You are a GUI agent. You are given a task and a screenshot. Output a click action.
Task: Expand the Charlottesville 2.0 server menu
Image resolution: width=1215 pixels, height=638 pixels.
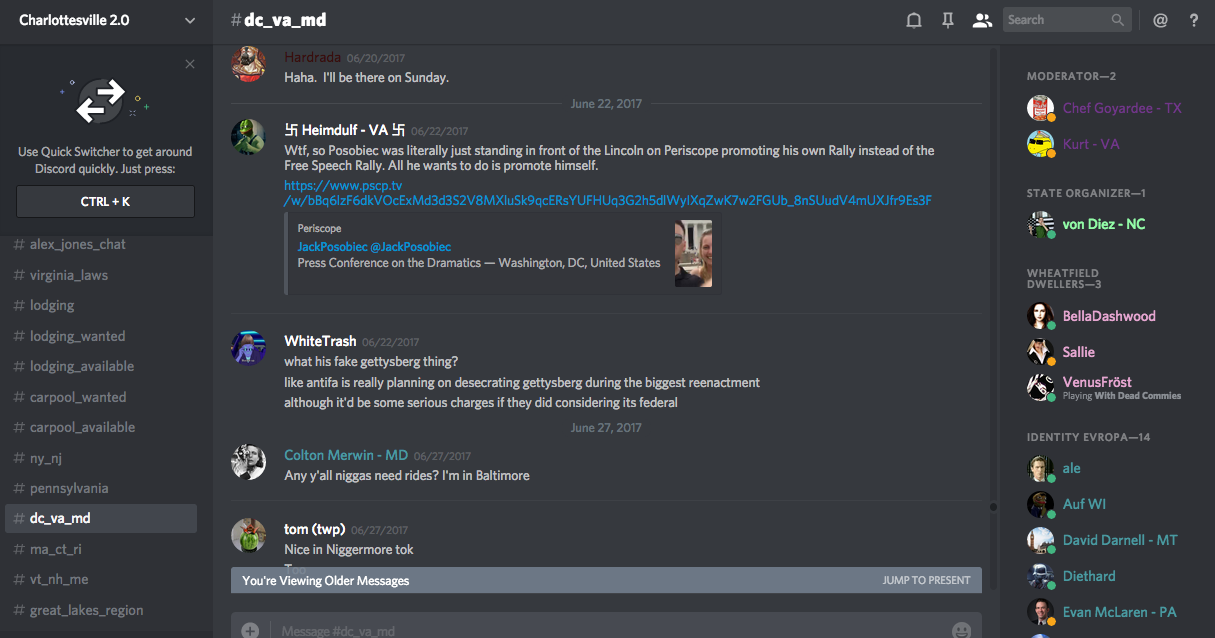pos(190,20)
